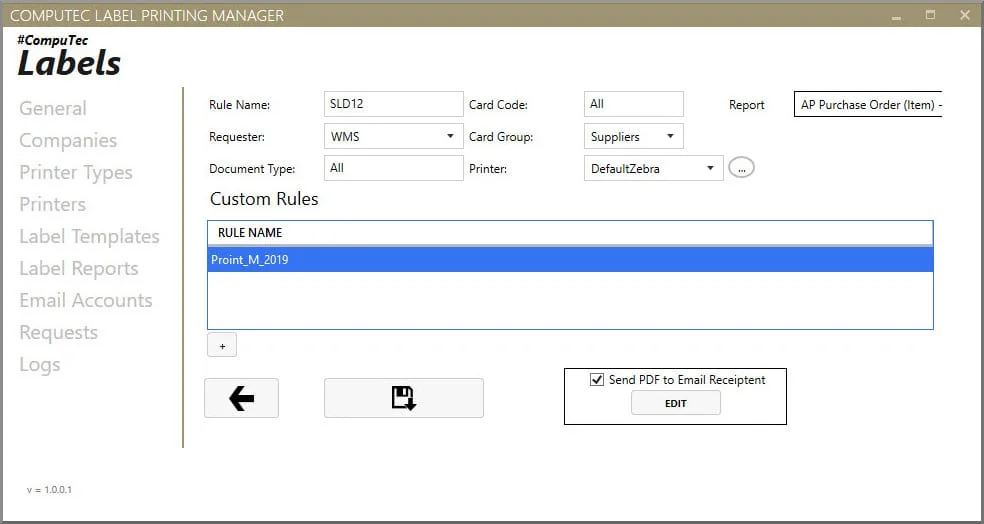The width and height of the screenshot is (984, 524).
Task: Open the Printer DefaultZebra dropdown
Action: click(x=653, y=168)
